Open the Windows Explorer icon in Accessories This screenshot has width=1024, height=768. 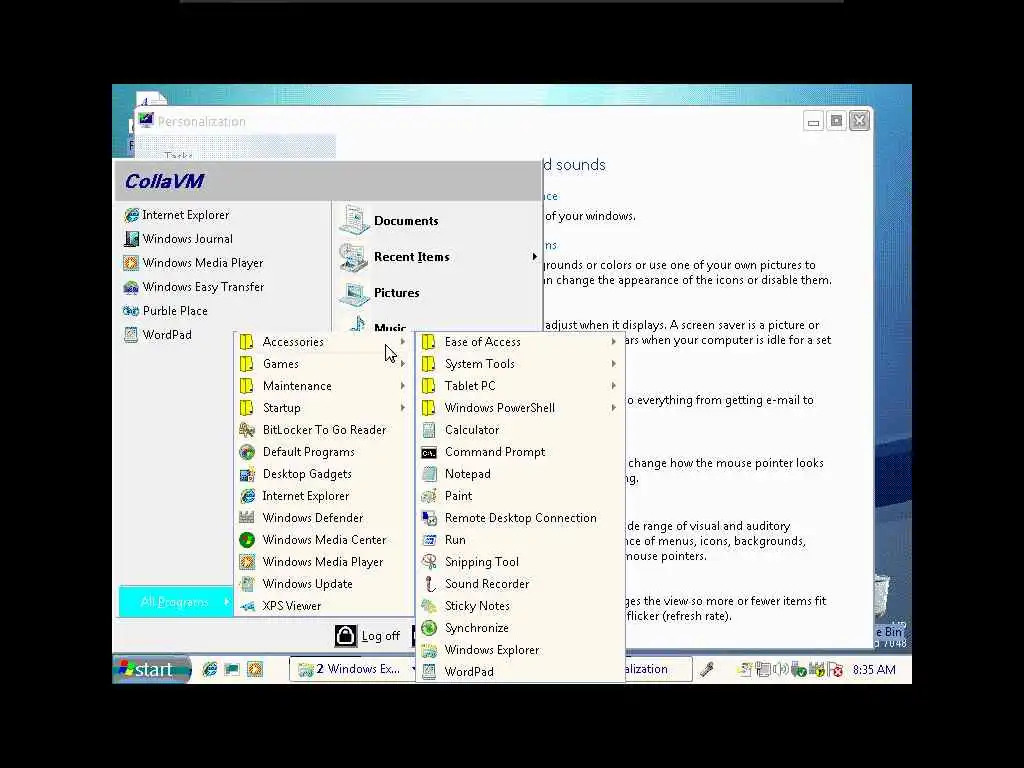(x=429, y=650)
